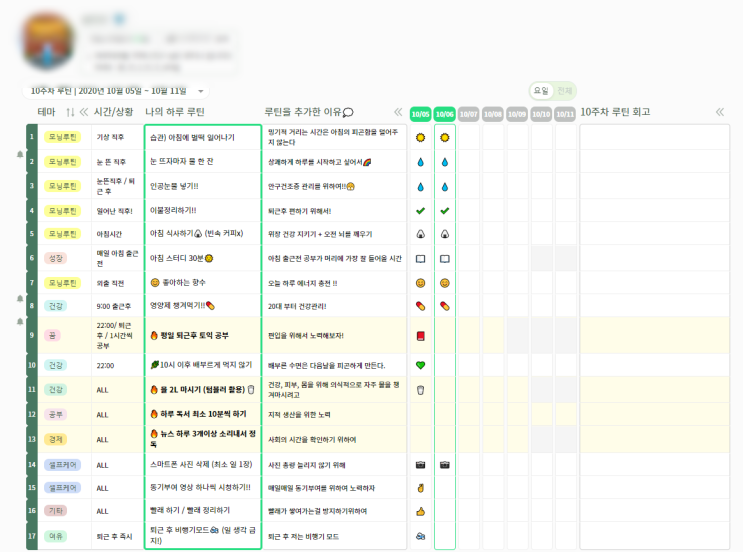Click the airplane icon in the 비행기모드 row
The image size is (743, 552).
[x=420, y=536]
